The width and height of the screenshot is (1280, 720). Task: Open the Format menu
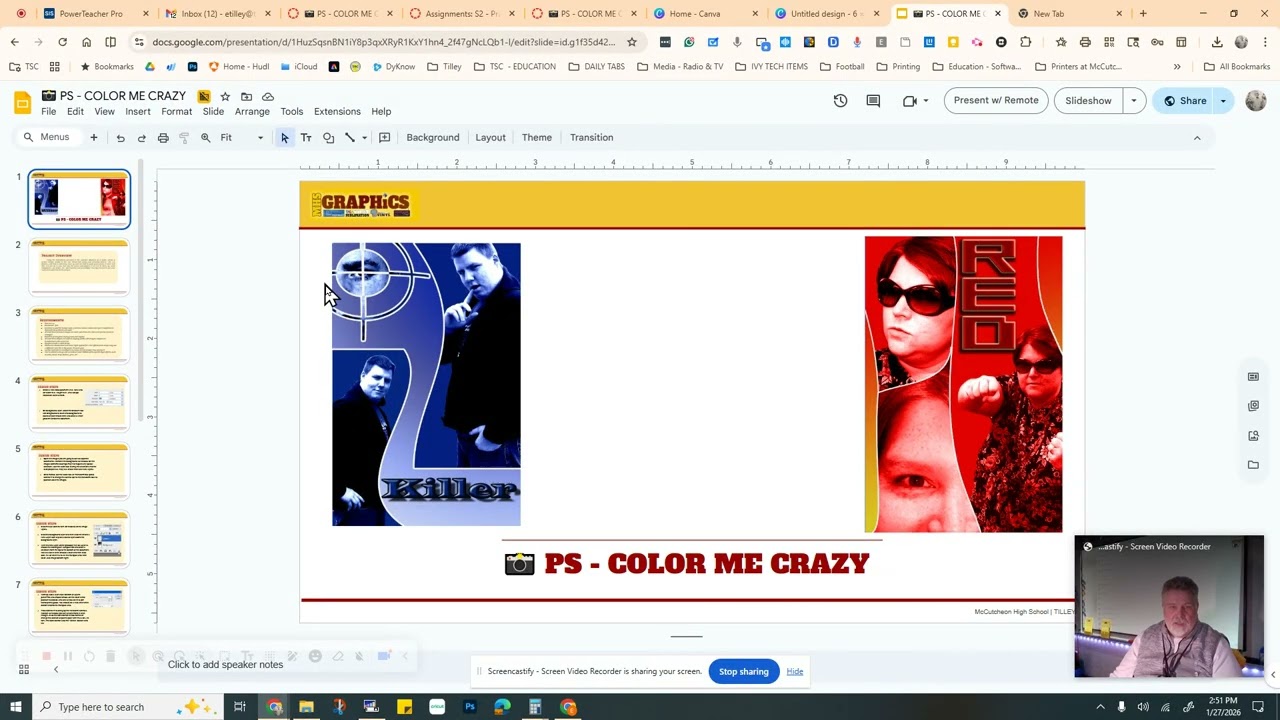click(x=176, y=112)
